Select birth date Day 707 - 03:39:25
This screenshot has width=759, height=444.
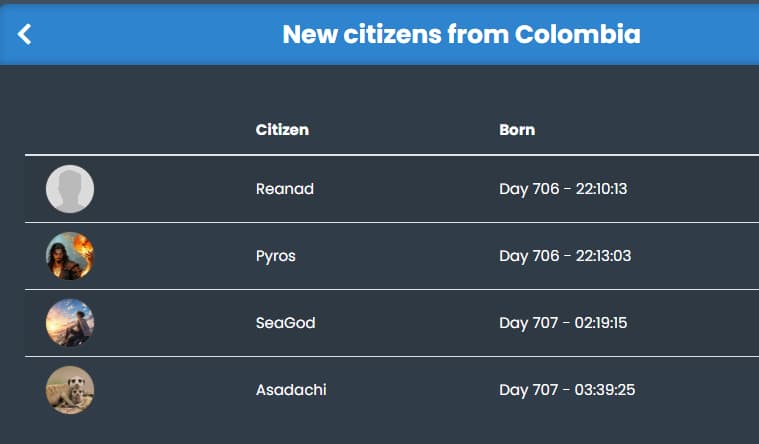pos(567,390)
